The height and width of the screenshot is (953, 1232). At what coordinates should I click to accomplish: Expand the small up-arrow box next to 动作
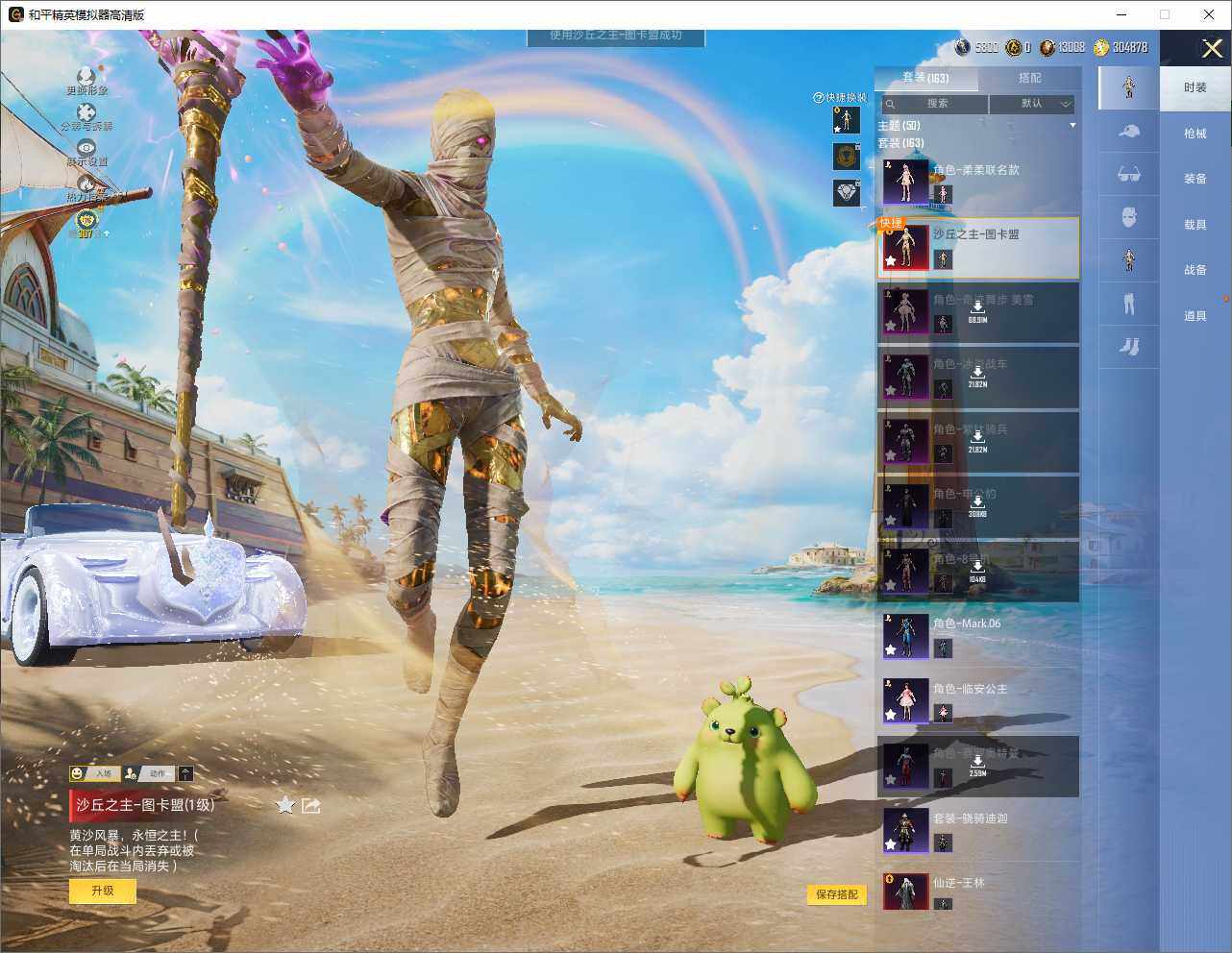pos(185,773)
